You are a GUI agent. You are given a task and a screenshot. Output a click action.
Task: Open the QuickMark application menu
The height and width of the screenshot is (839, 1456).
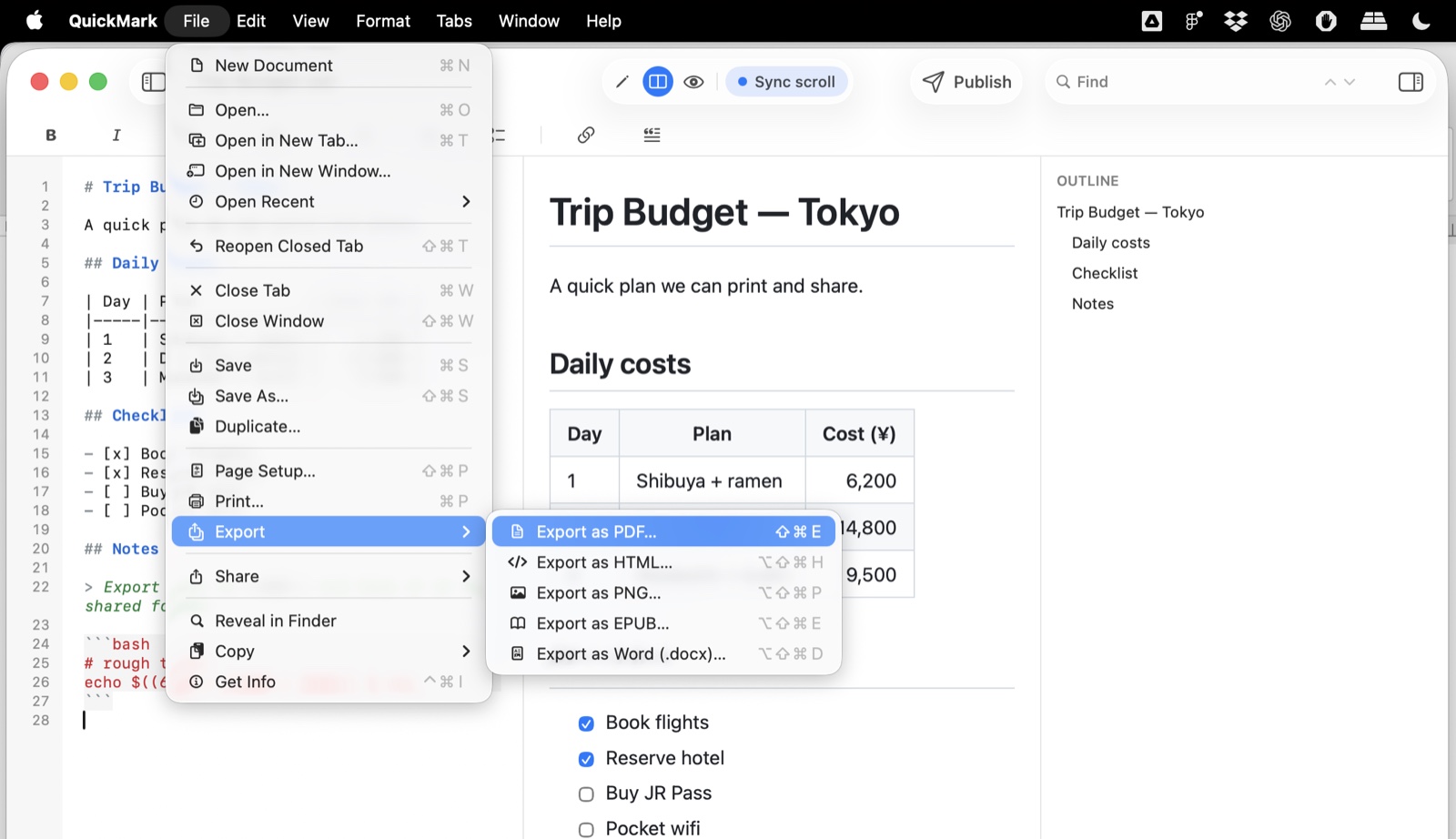(x=113, y=21)
